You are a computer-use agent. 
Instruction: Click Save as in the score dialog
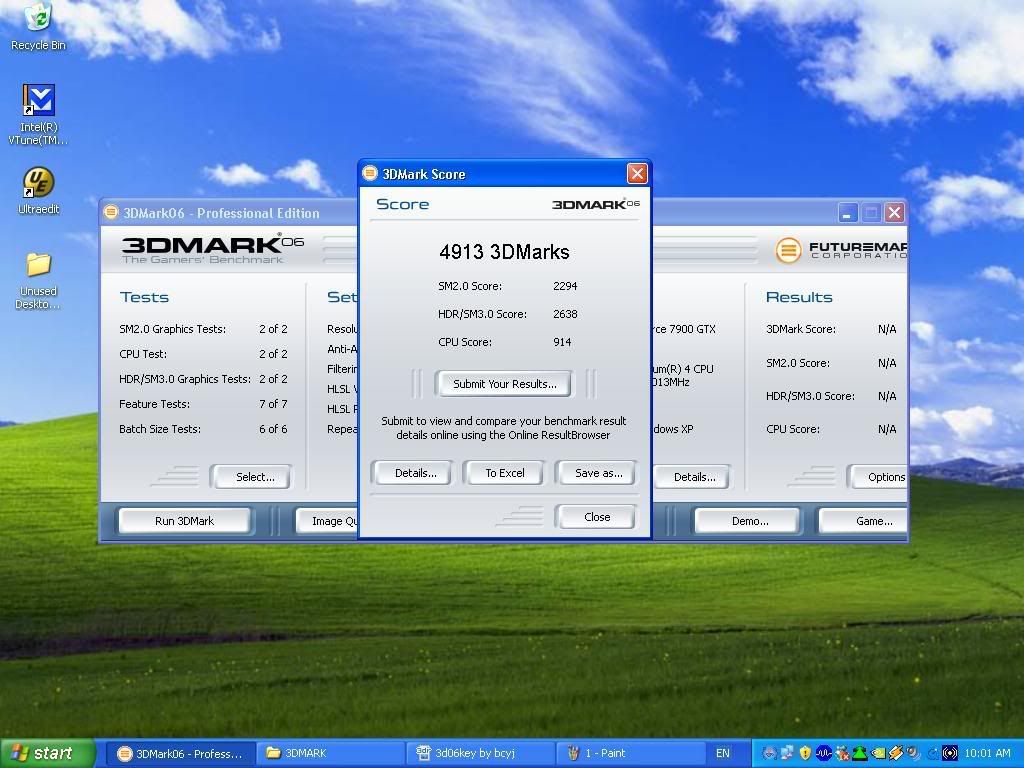tap(597, 473)
